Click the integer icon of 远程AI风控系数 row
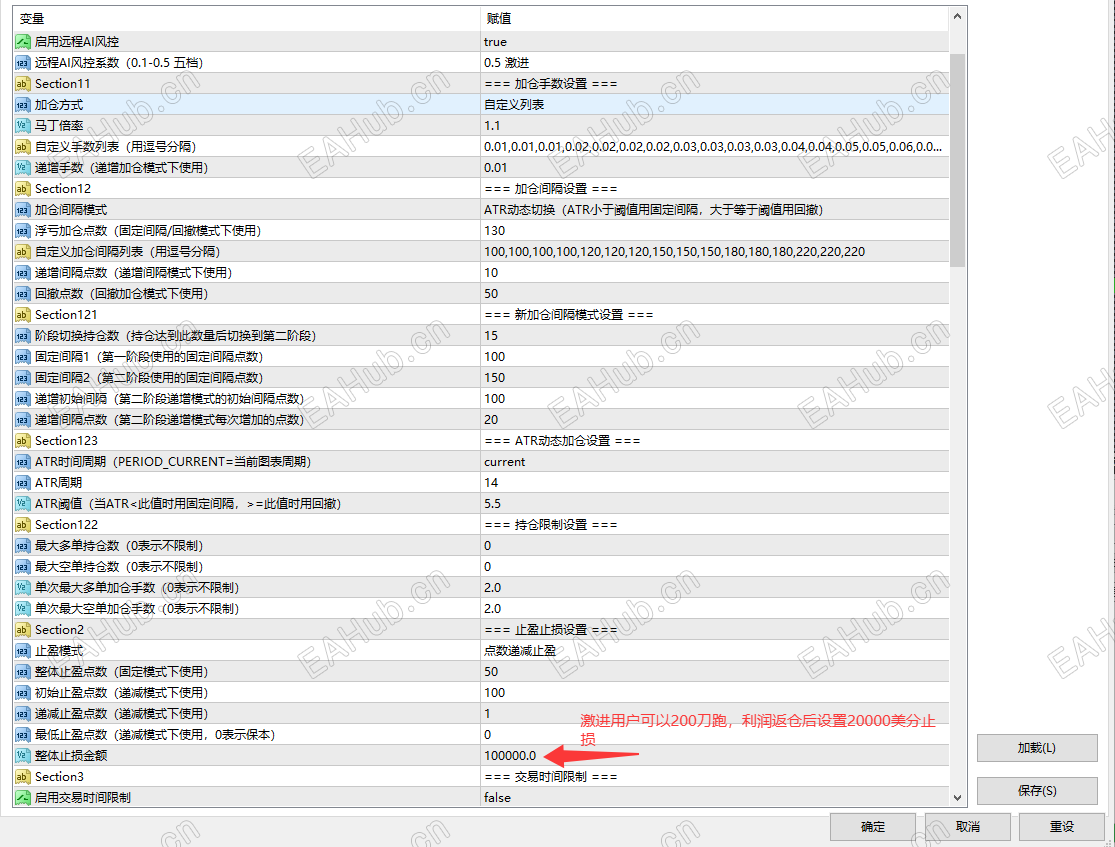Viewport: 1115px width, 847px height. [x=23, y=63]
